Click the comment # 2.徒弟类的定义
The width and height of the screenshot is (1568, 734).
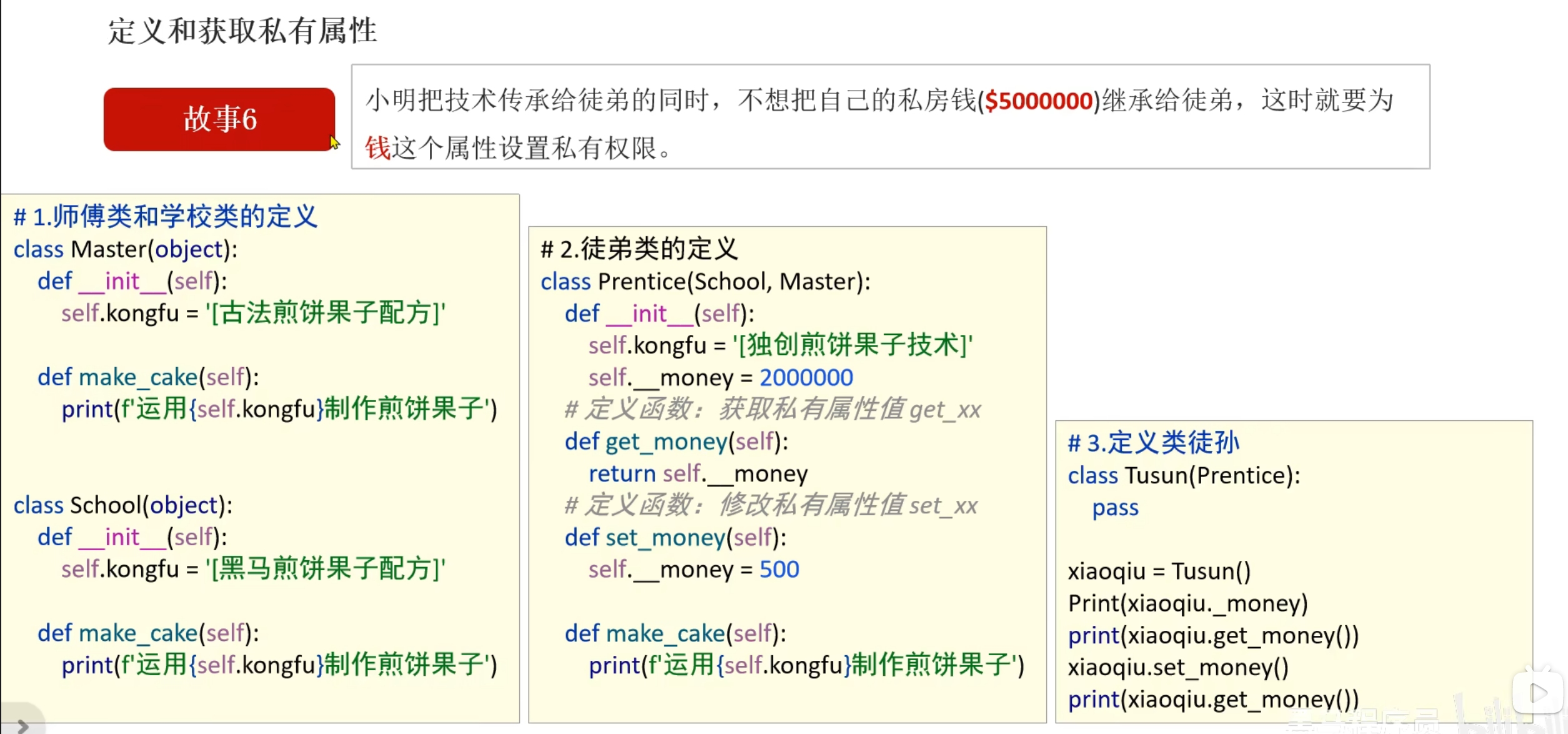pyautogui.click(x=639, y=249)
